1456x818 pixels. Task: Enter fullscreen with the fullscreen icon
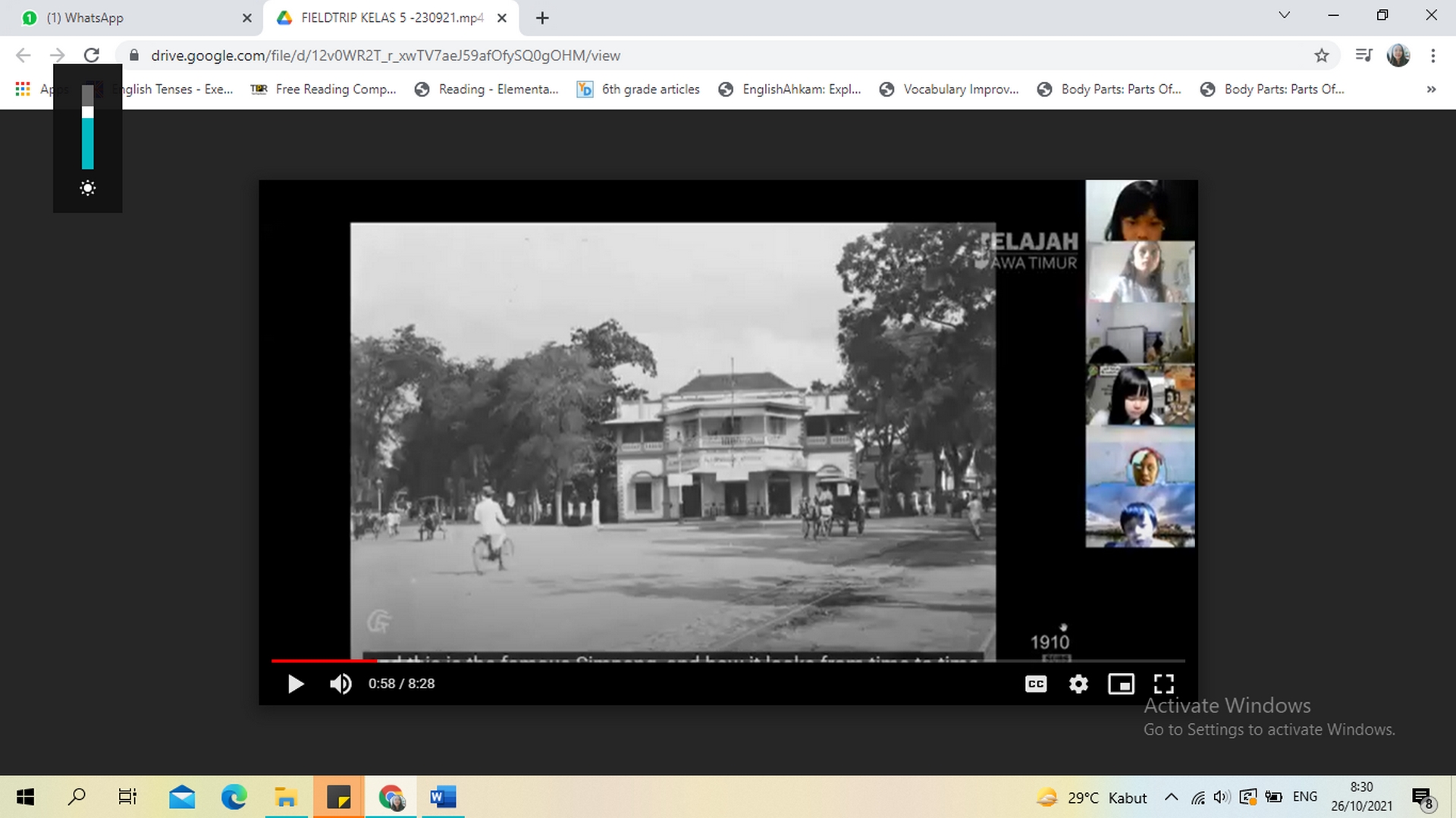(1164, 684)
